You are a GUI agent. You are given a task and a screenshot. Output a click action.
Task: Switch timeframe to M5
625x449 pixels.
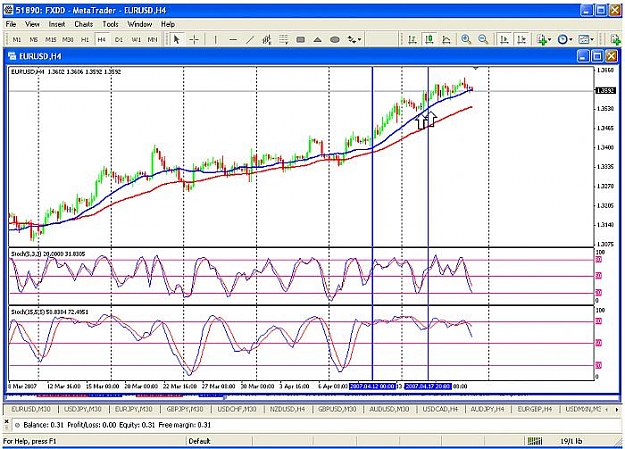coord(33,39)
